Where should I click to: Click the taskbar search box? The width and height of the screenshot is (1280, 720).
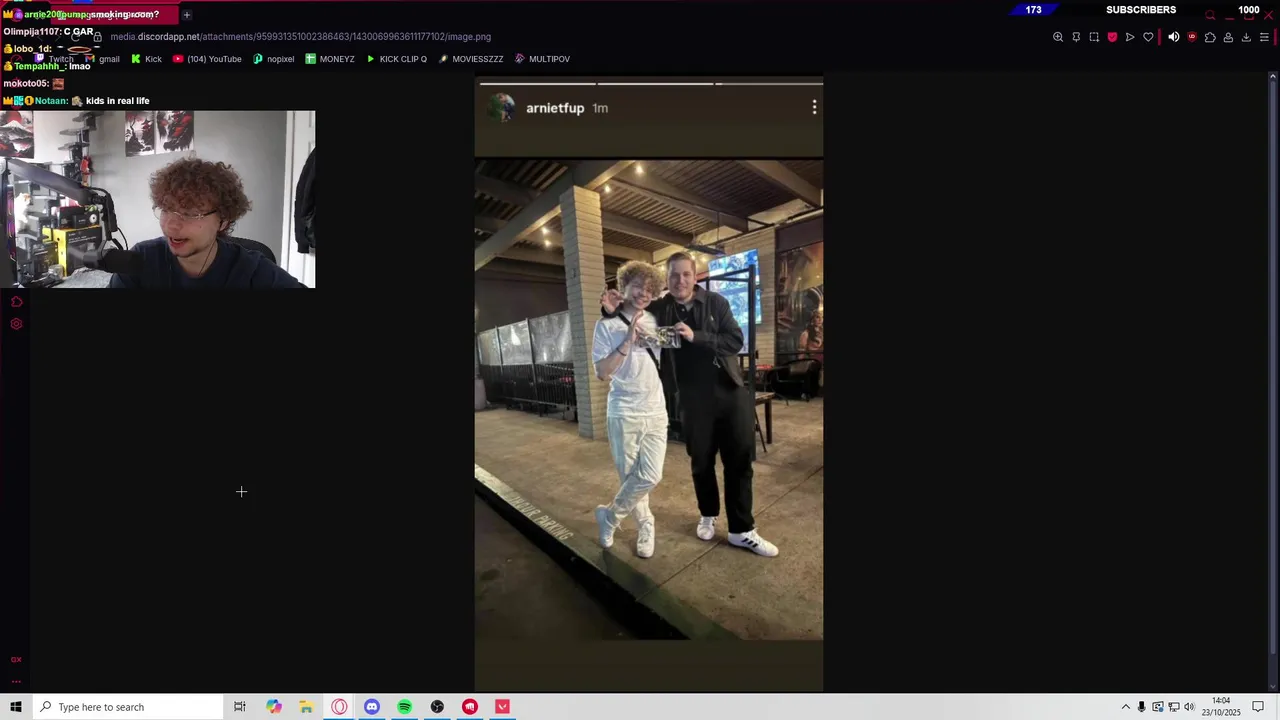point(127,707)
